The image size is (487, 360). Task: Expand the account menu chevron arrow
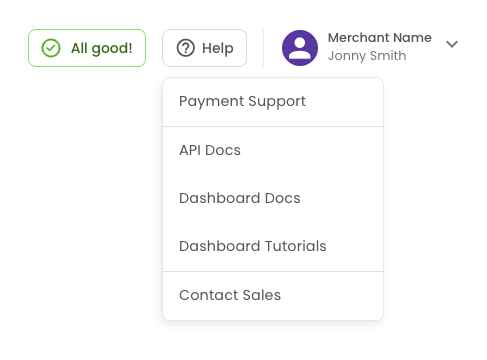[452, 44]
